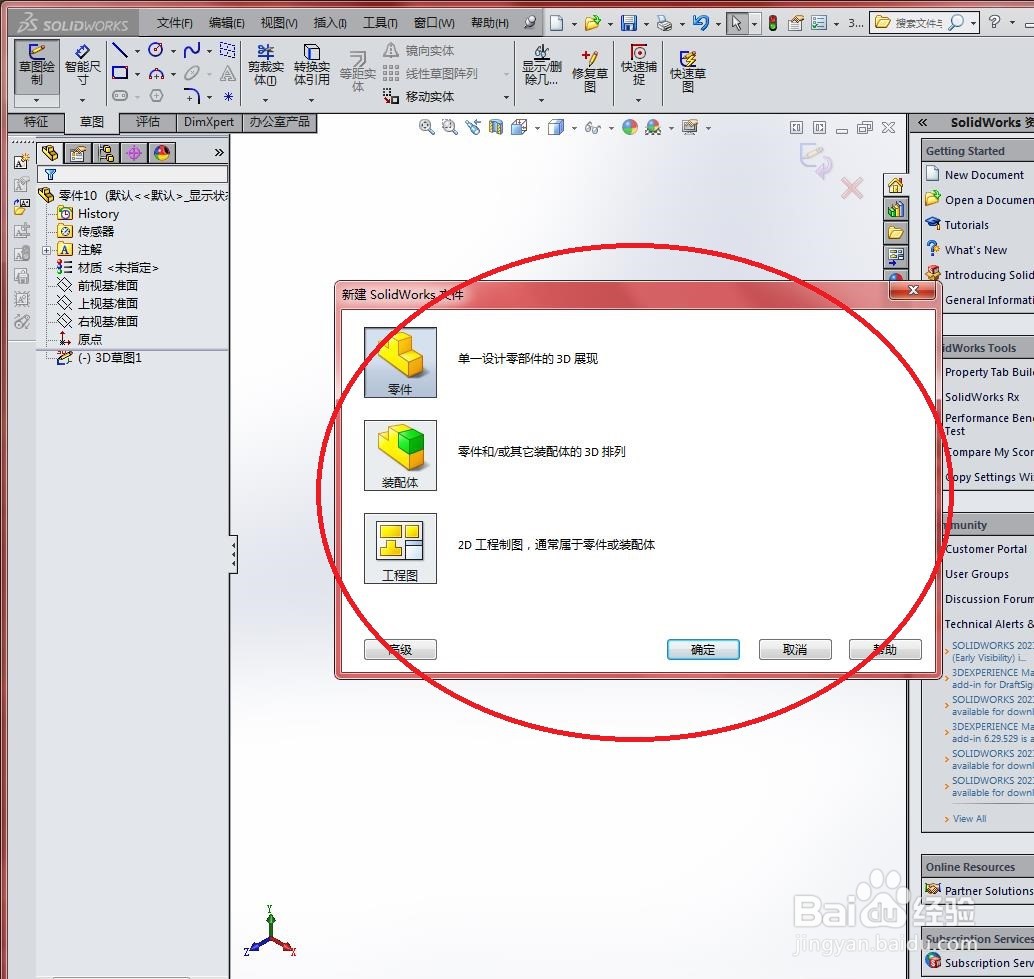Switch to the 办公室产品 tab
Screen dimensions: 1034x979
click(280, 122)
